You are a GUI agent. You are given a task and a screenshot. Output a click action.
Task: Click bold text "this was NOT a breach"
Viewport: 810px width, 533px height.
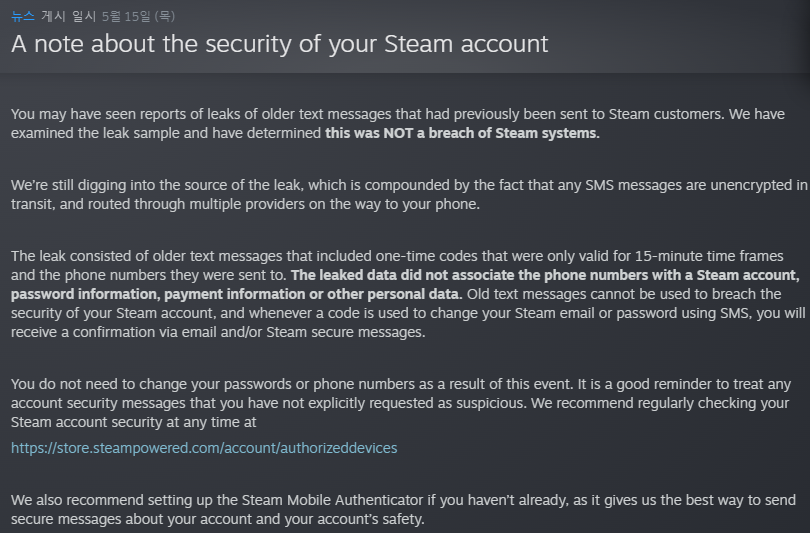click(x=462, y=134)
